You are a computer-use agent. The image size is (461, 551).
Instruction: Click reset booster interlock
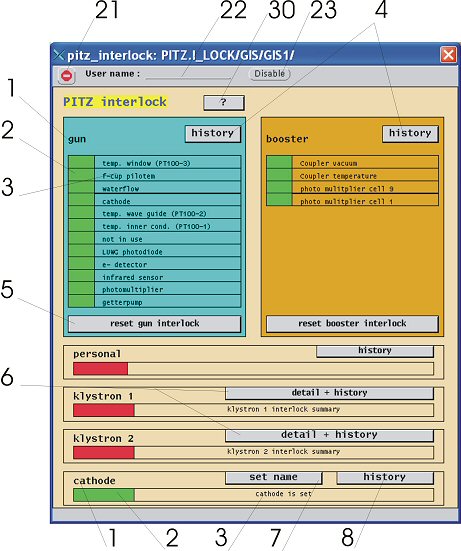click(x=352, y=323)
